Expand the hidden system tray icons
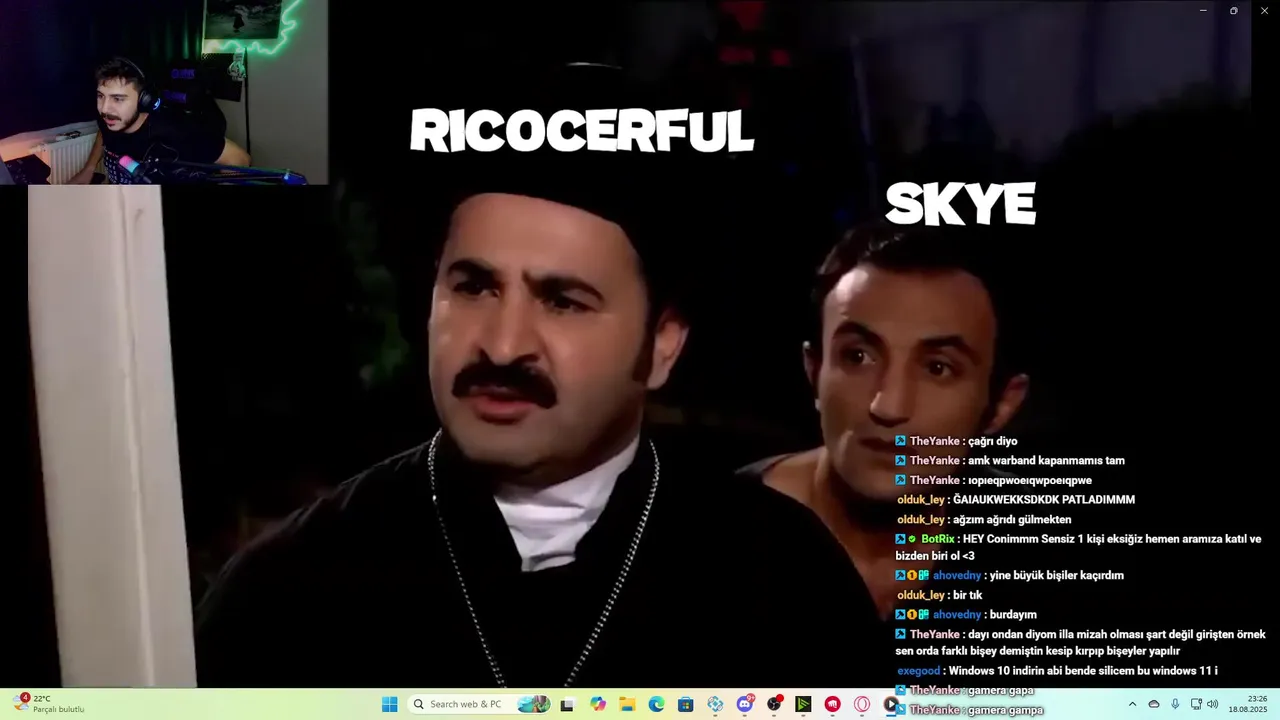1280x720 pixels. click(1132, 704)
